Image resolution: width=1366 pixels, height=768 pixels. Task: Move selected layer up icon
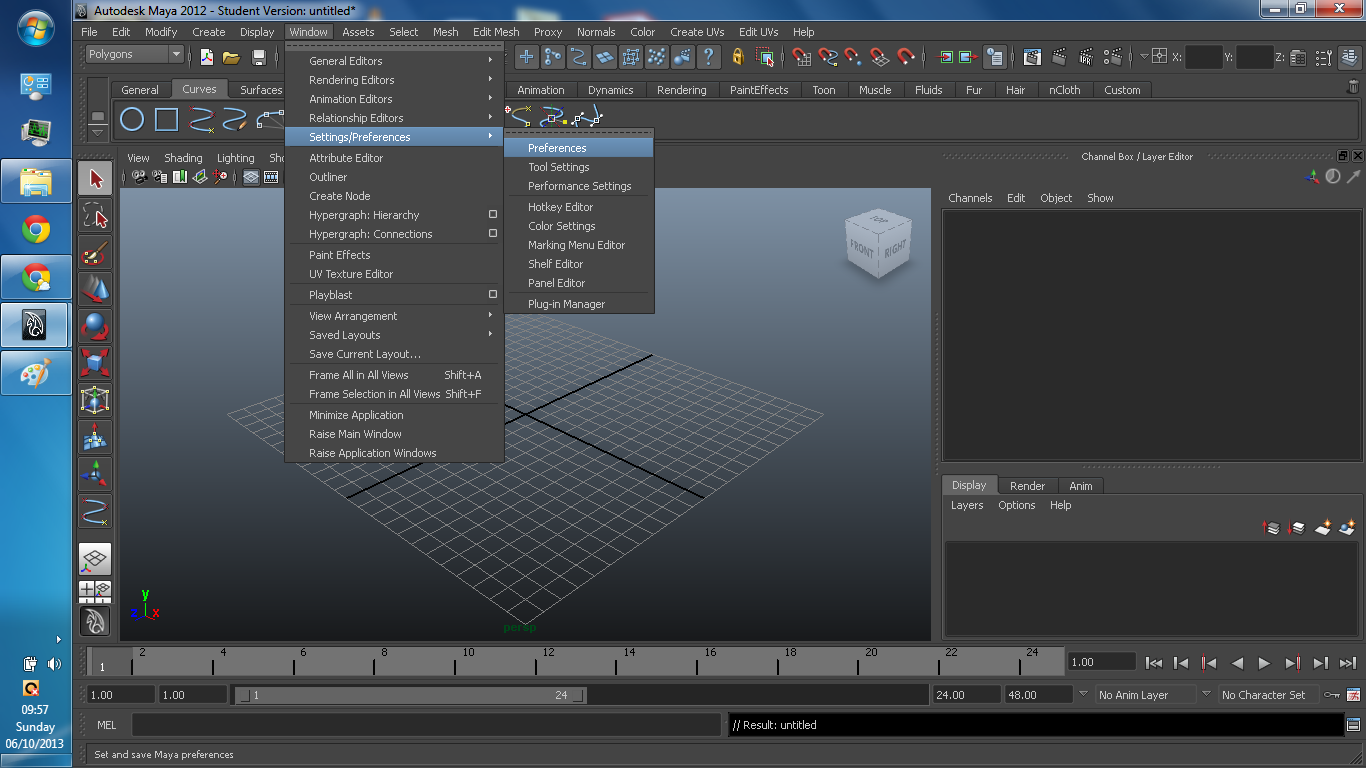tap(1272, 527)
